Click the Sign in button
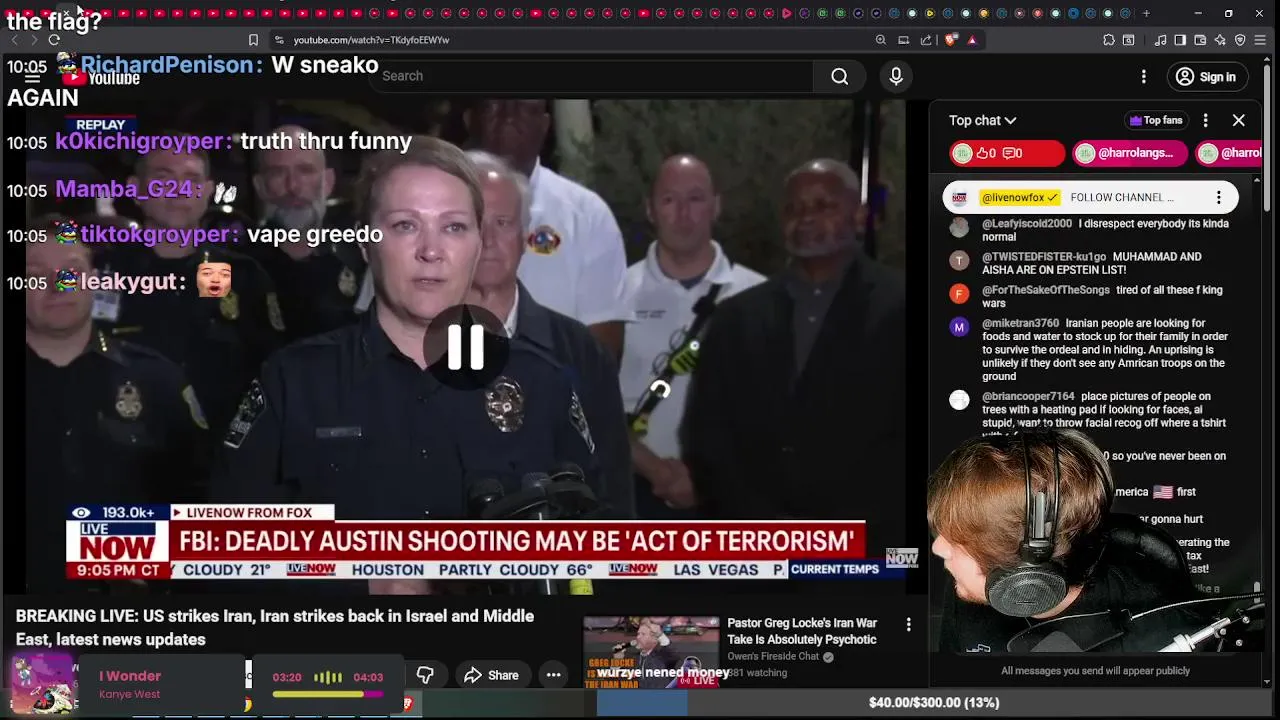1280x720 pixels. pyautogui.click(x=1206, y=77)
